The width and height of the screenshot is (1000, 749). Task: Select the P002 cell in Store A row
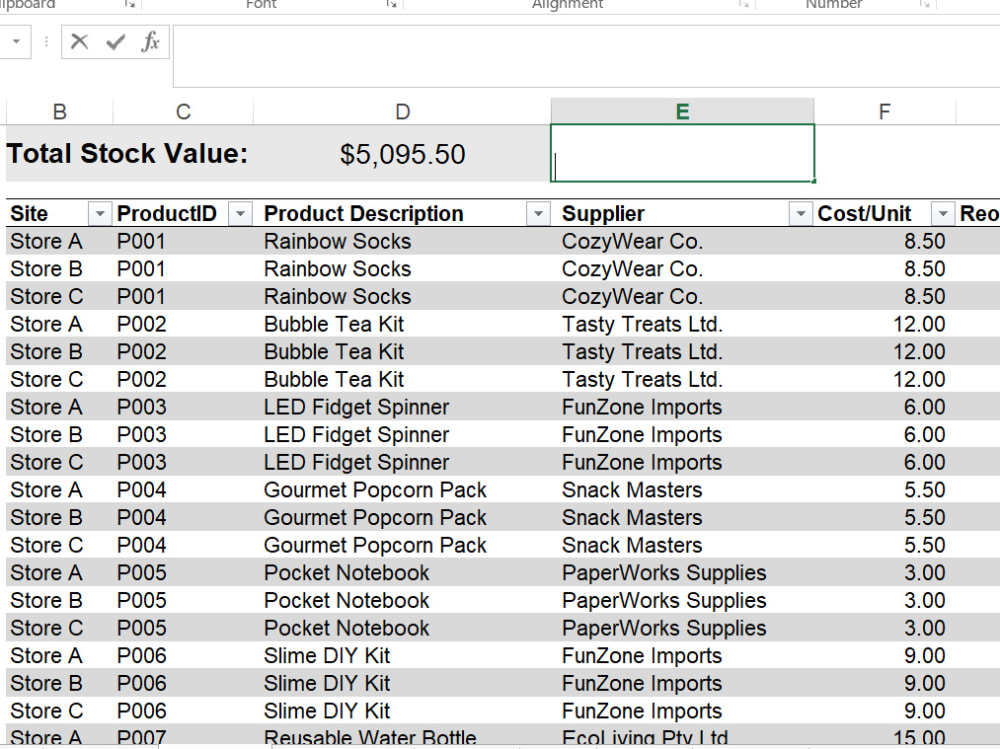[x=183, y=324]
